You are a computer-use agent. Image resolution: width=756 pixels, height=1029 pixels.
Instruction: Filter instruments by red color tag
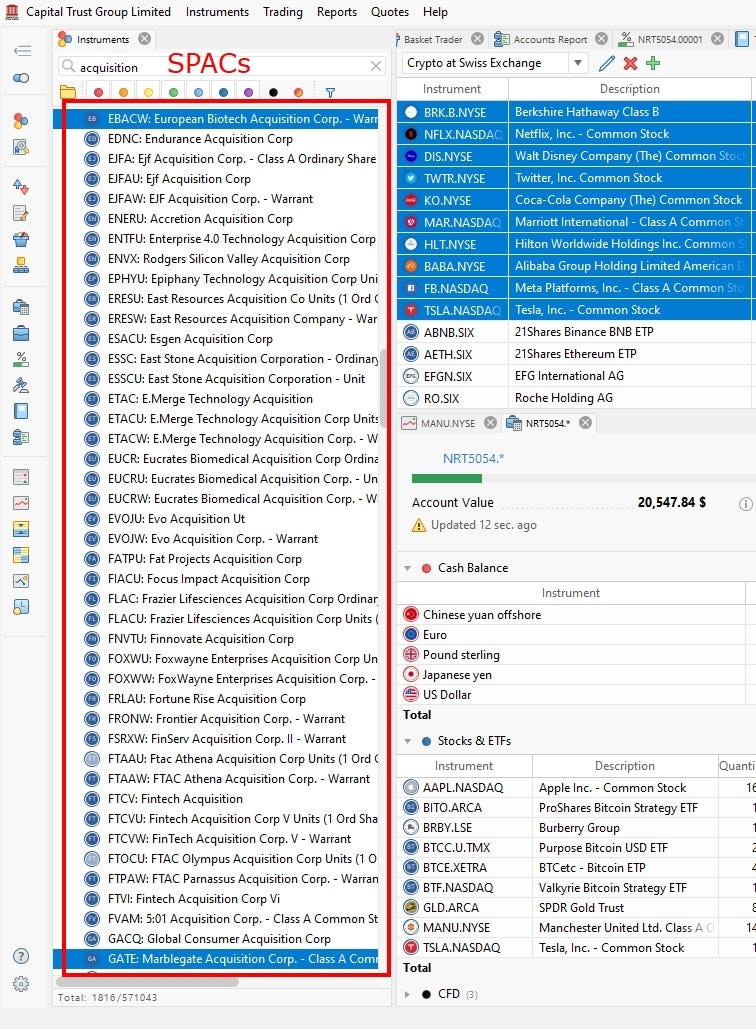98,93
